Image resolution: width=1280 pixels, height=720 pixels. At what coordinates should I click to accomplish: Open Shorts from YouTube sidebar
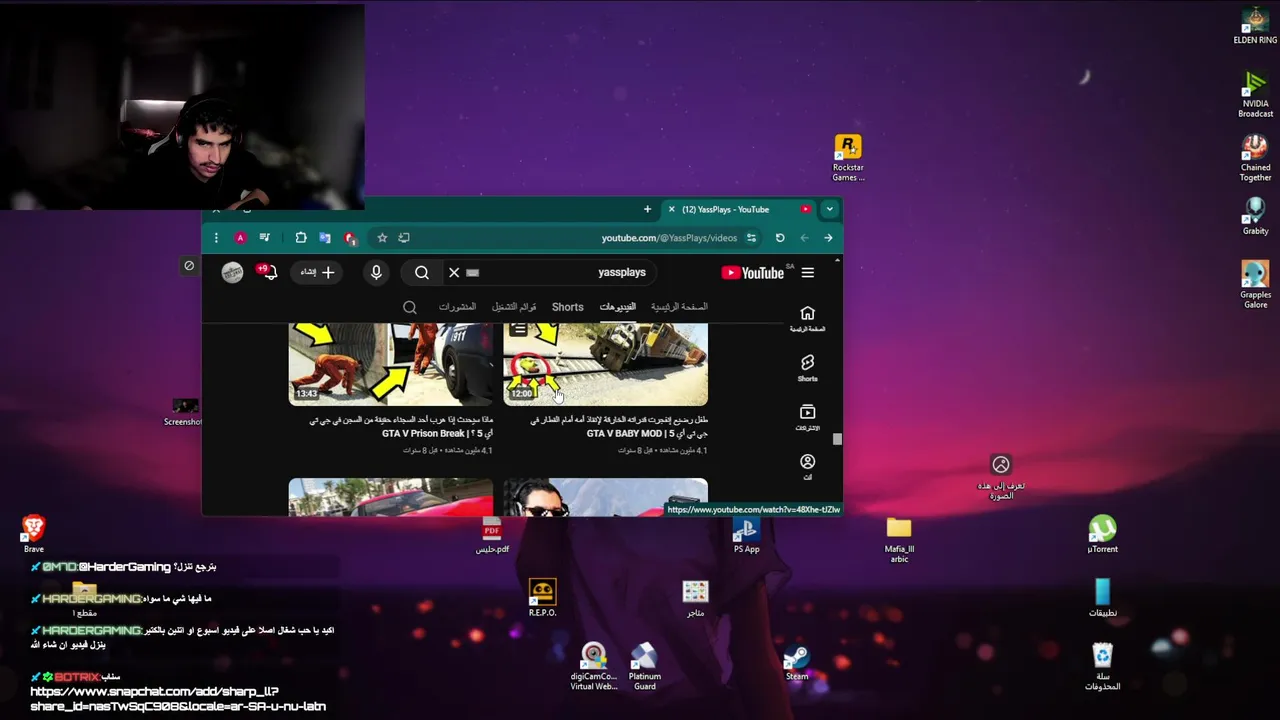[807, 367]
